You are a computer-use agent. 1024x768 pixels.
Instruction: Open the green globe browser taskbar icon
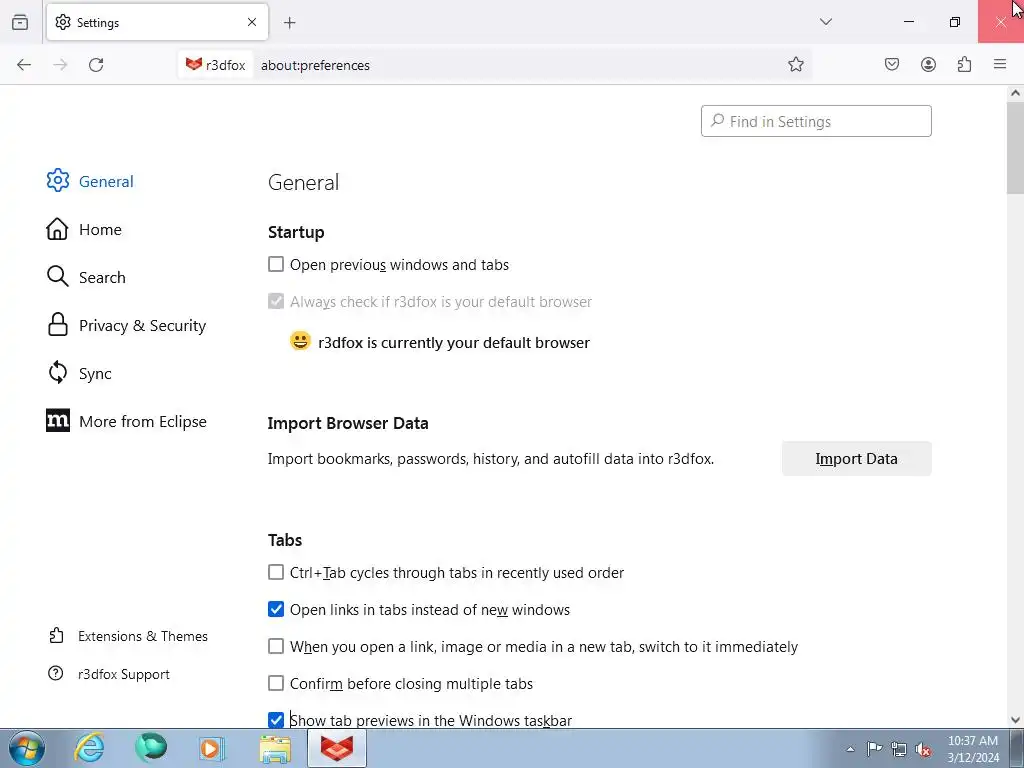[x=151, y=748]
